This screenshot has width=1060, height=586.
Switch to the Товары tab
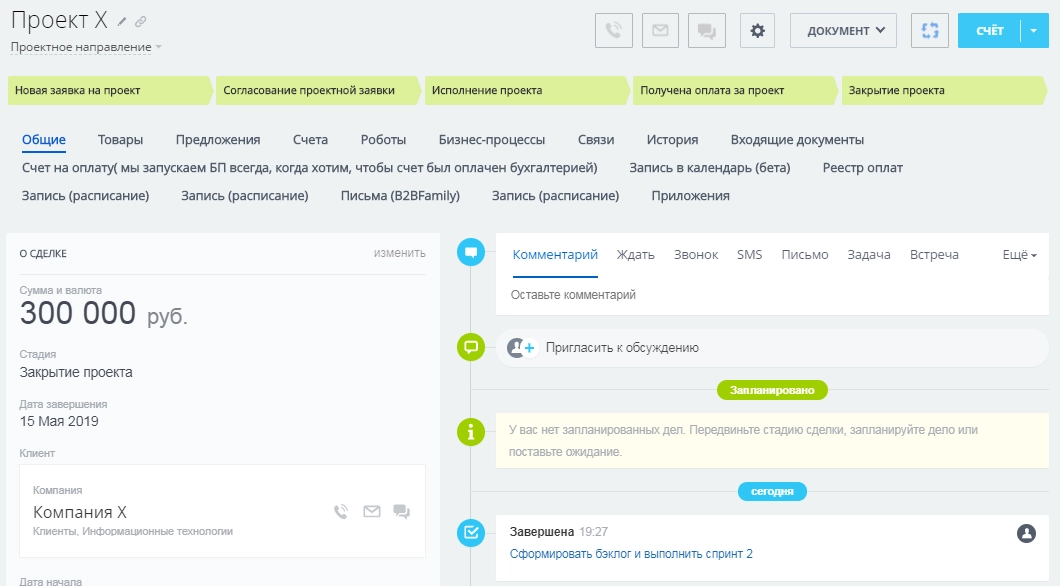pyautogui.click(x=120, y=140)
